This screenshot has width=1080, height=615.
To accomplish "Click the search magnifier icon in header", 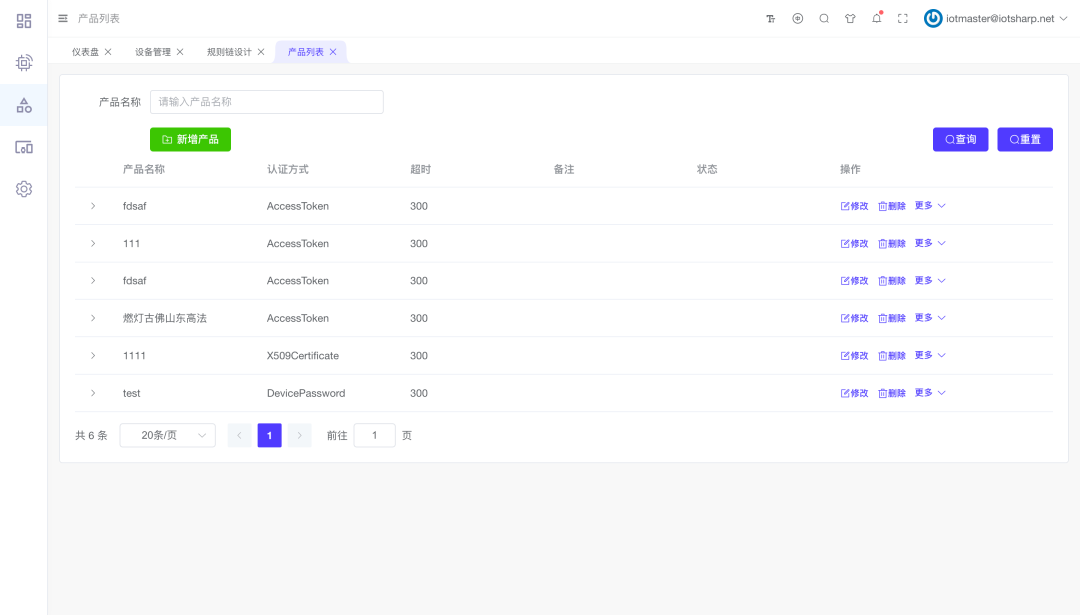I will coord(824,18).
